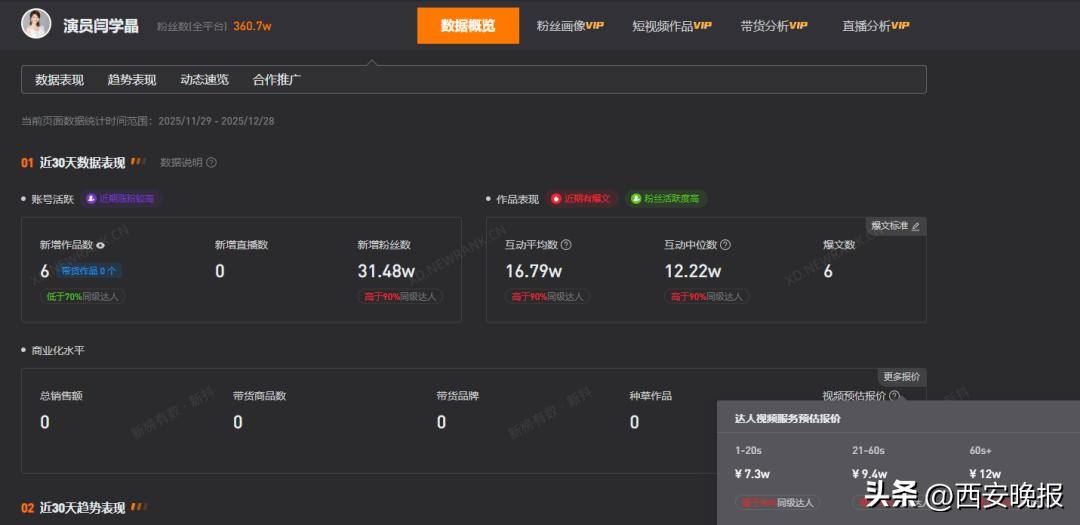This screenshot has height=525, width=1080.
Task: Click the purple 近期涨粉较高 tag icon
Action: [91, 199]
